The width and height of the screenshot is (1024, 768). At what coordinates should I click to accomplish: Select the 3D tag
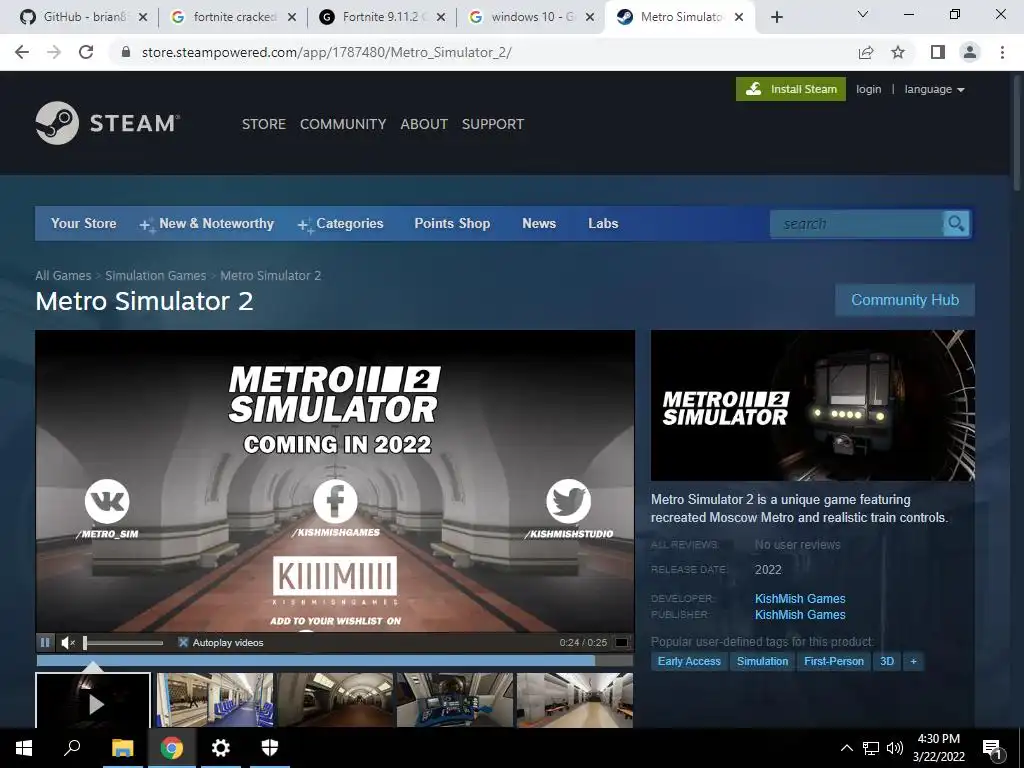pos(887,662)
